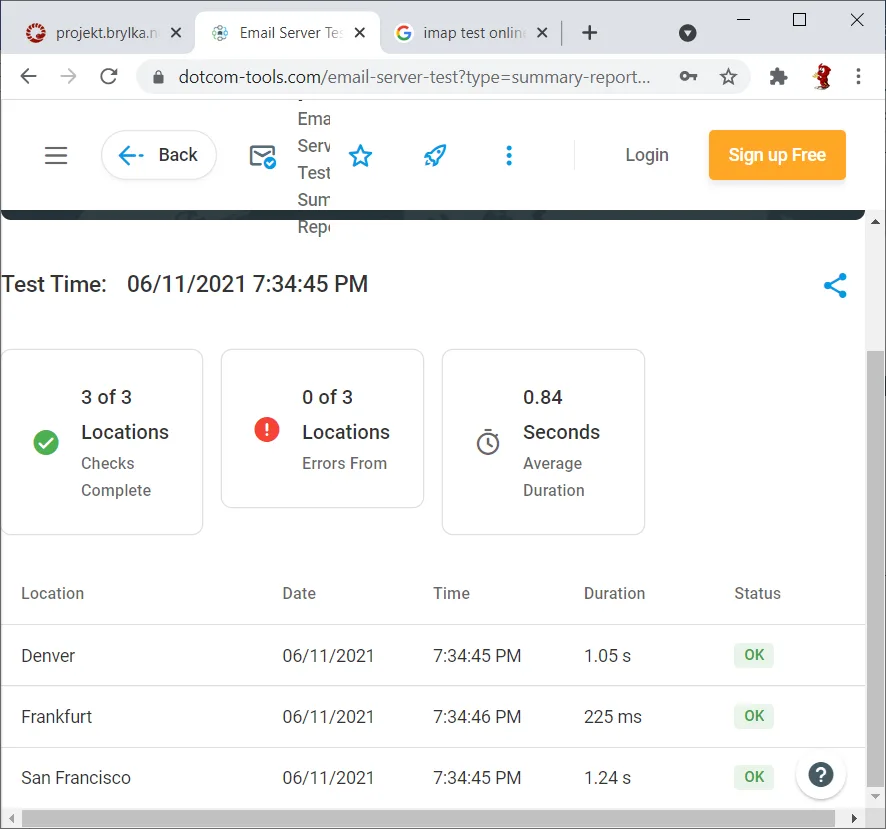
Task: Open the hamburger menu icon
Action: (x=56, y=155)
